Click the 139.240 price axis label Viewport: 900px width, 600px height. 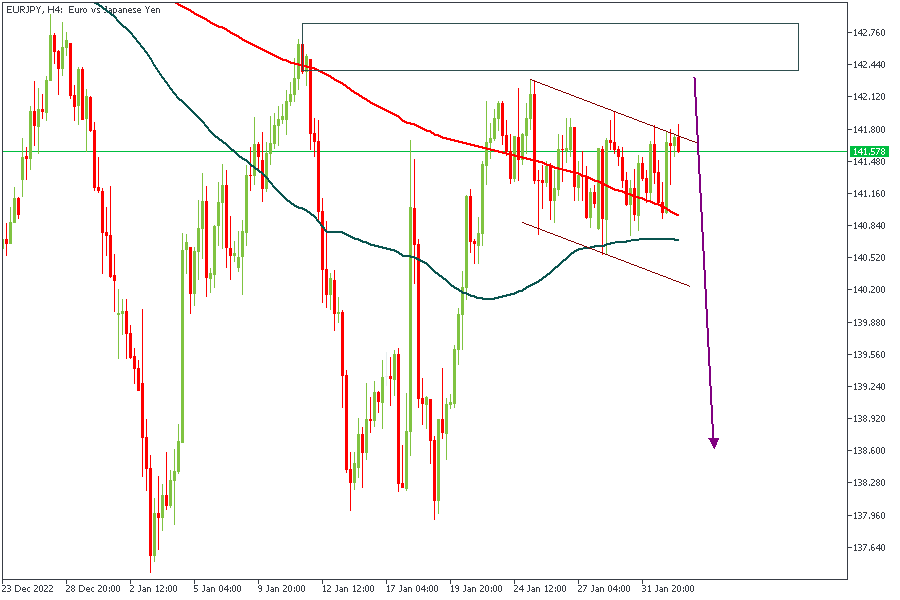867,387
